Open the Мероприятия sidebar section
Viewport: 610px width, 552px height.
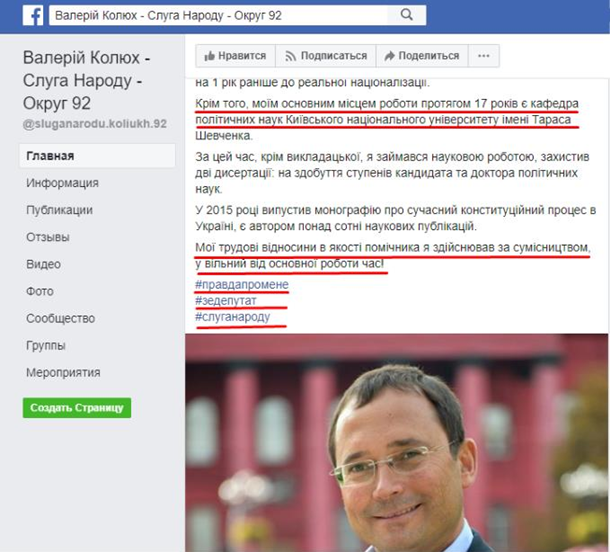63,373
